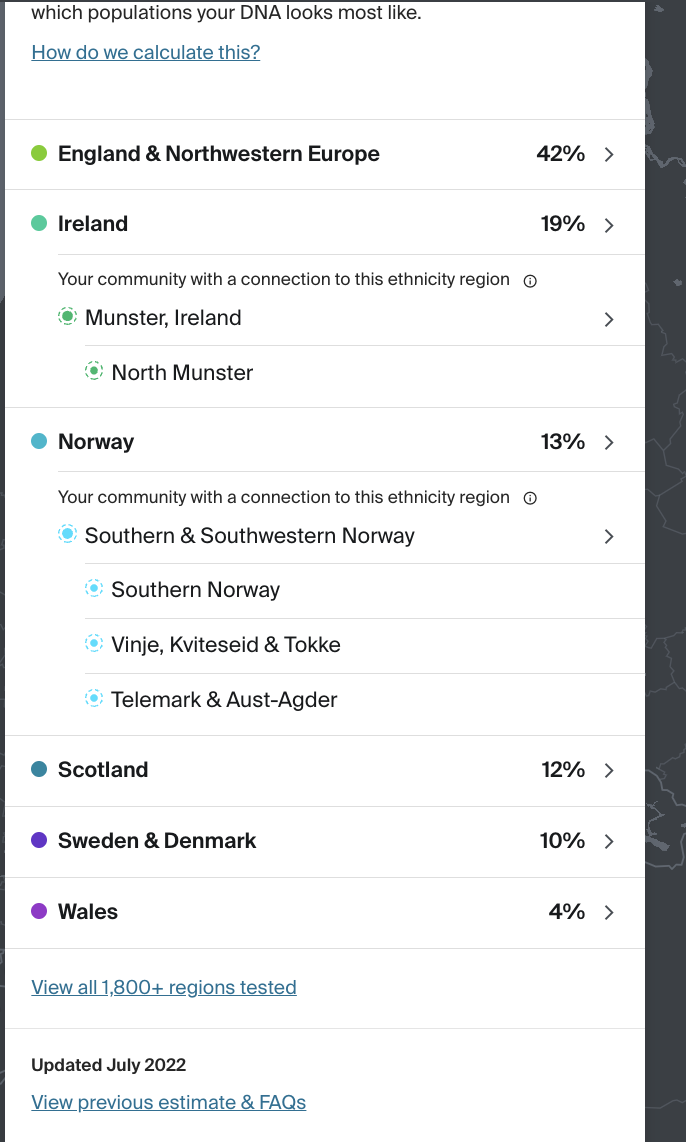Click the Southern Norway dotted circle icon
The image size is (686, 1142).
pyautogui.click(x=94, y=589)
